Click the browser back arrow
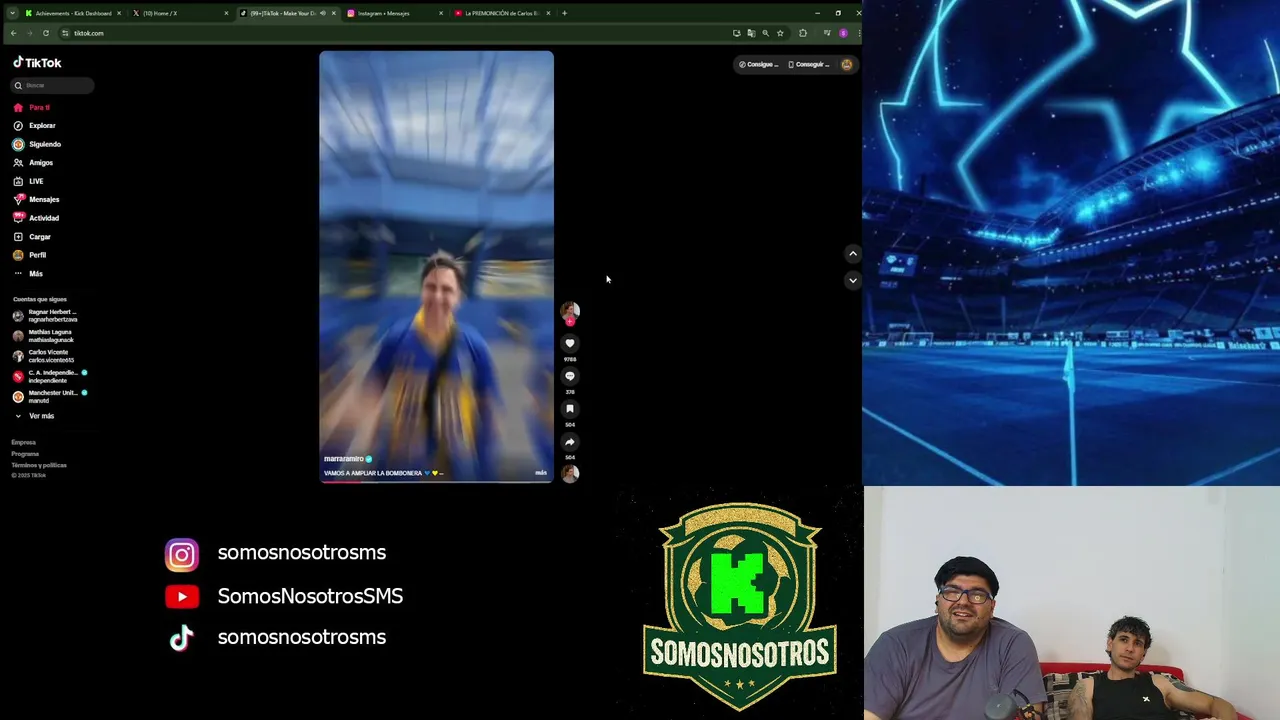Screen dimensions: 1280x720 pos(13,33)
